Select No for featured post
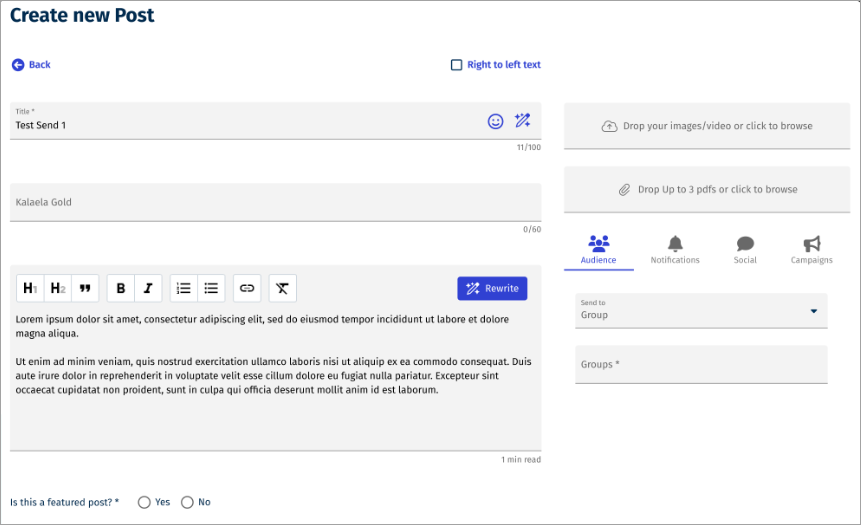The width and height of the screenshot is (861, 525). pos(187,502)
